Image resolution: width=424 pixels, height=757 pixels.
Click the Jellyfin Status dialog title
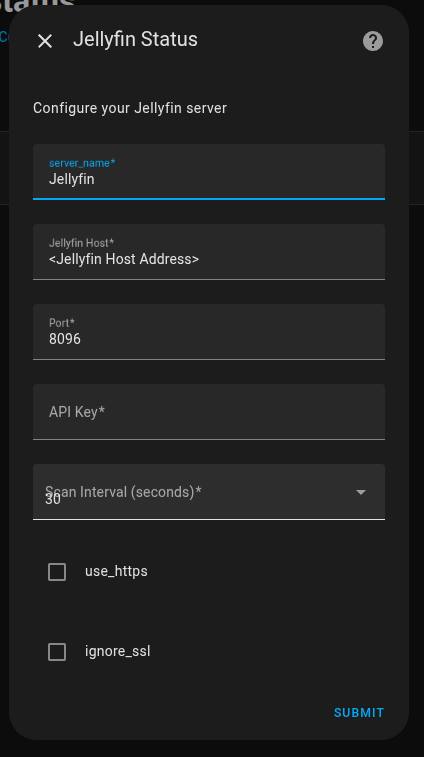[x=135, y=40]
